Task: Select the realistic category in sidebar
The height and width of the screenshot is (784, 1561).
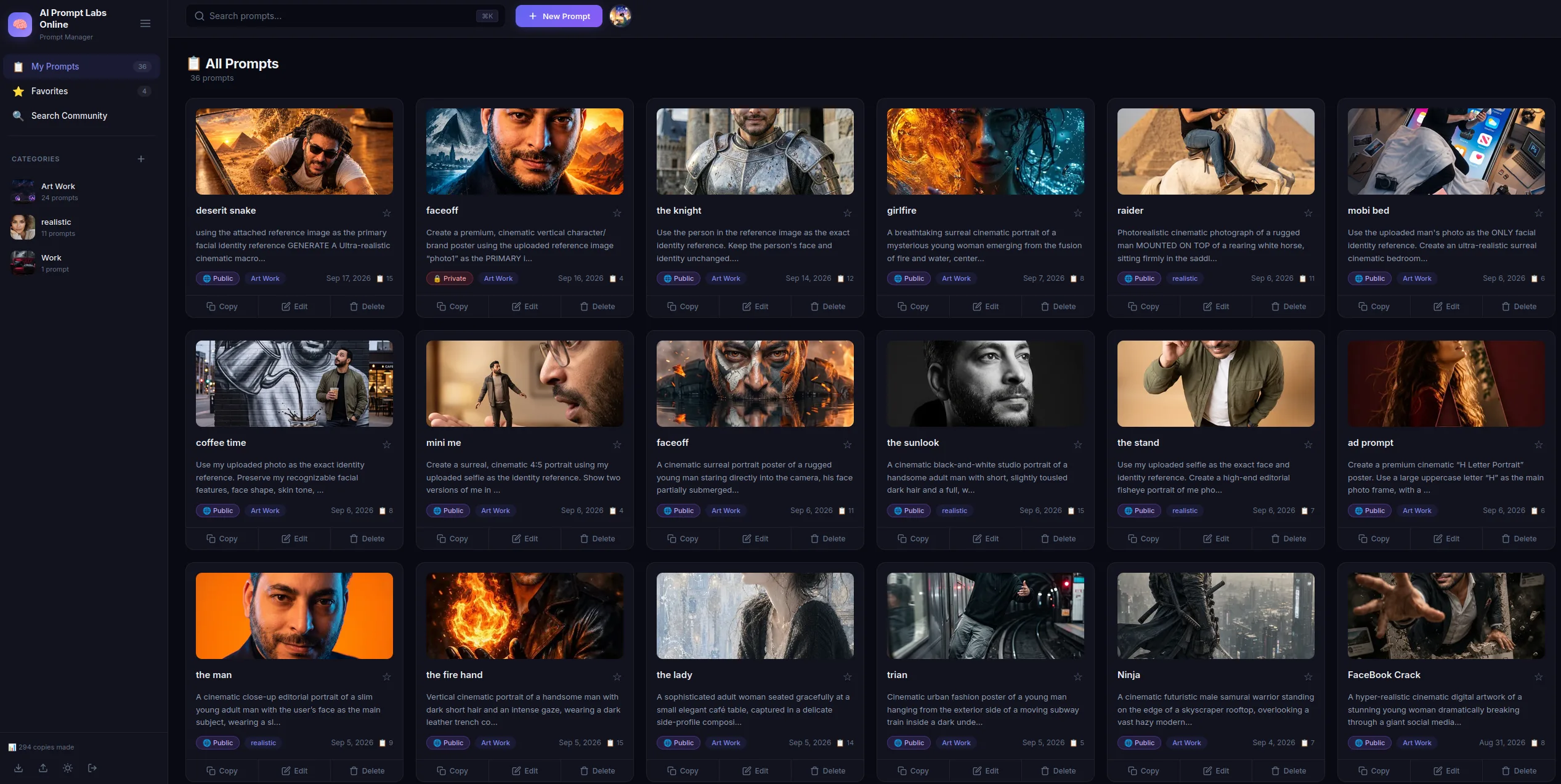Action: pyautogui.click(x=81, y=227)
